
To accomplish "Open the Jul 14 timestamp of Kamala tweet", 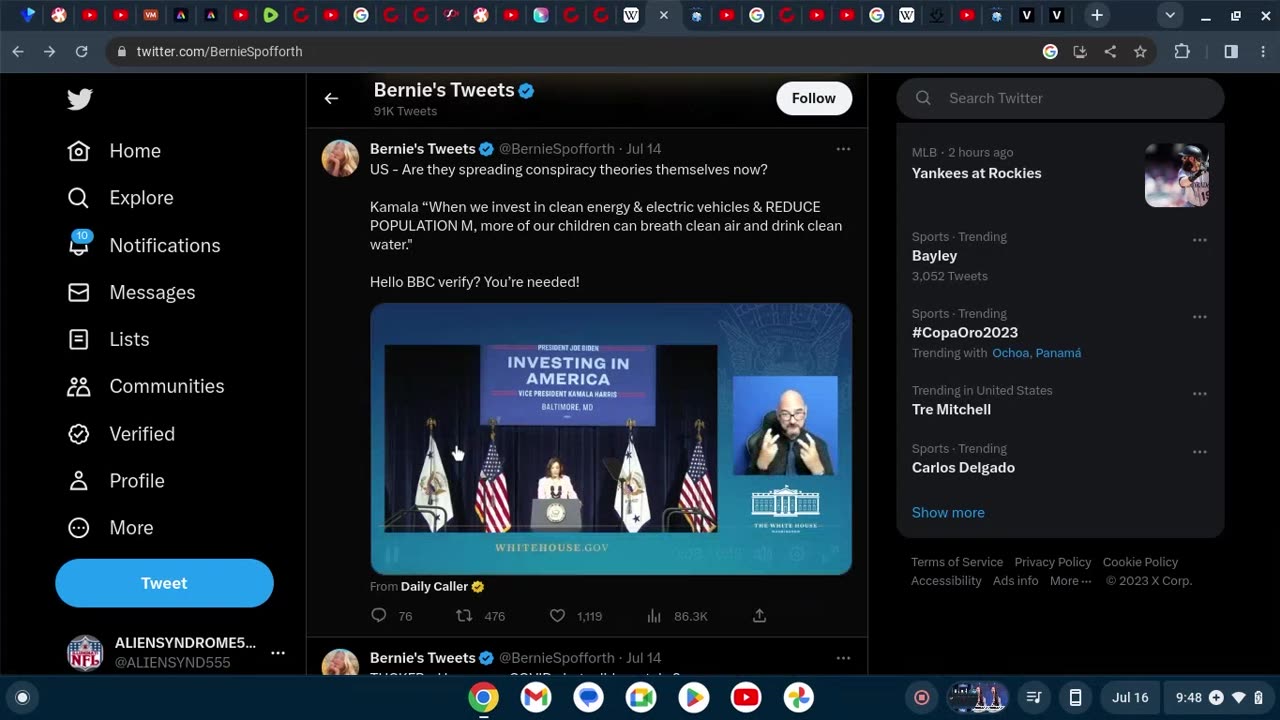I will (x=644, y=149).
